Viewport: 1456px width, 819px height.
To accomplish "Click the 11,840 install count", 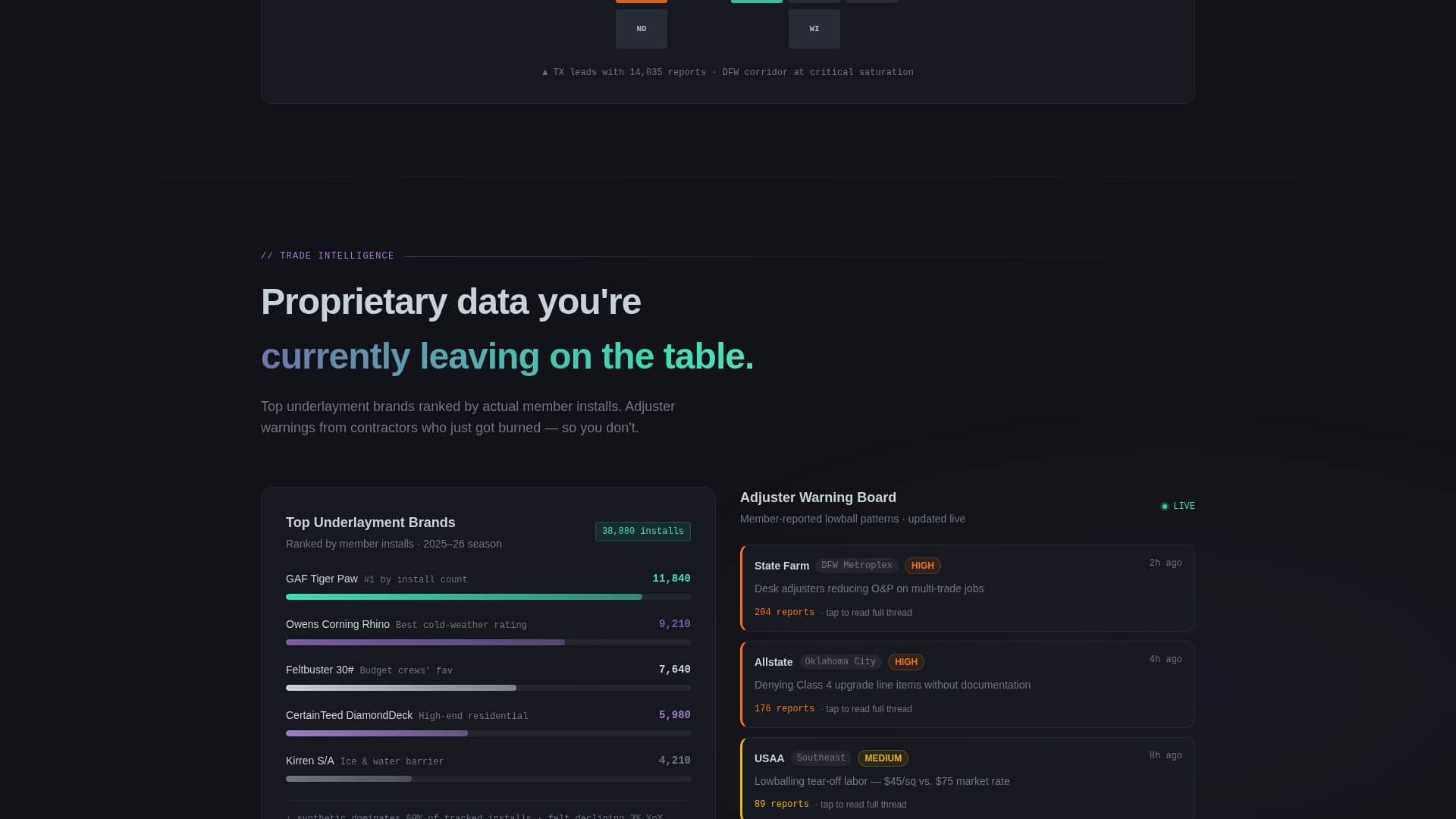I will point(671,579).
